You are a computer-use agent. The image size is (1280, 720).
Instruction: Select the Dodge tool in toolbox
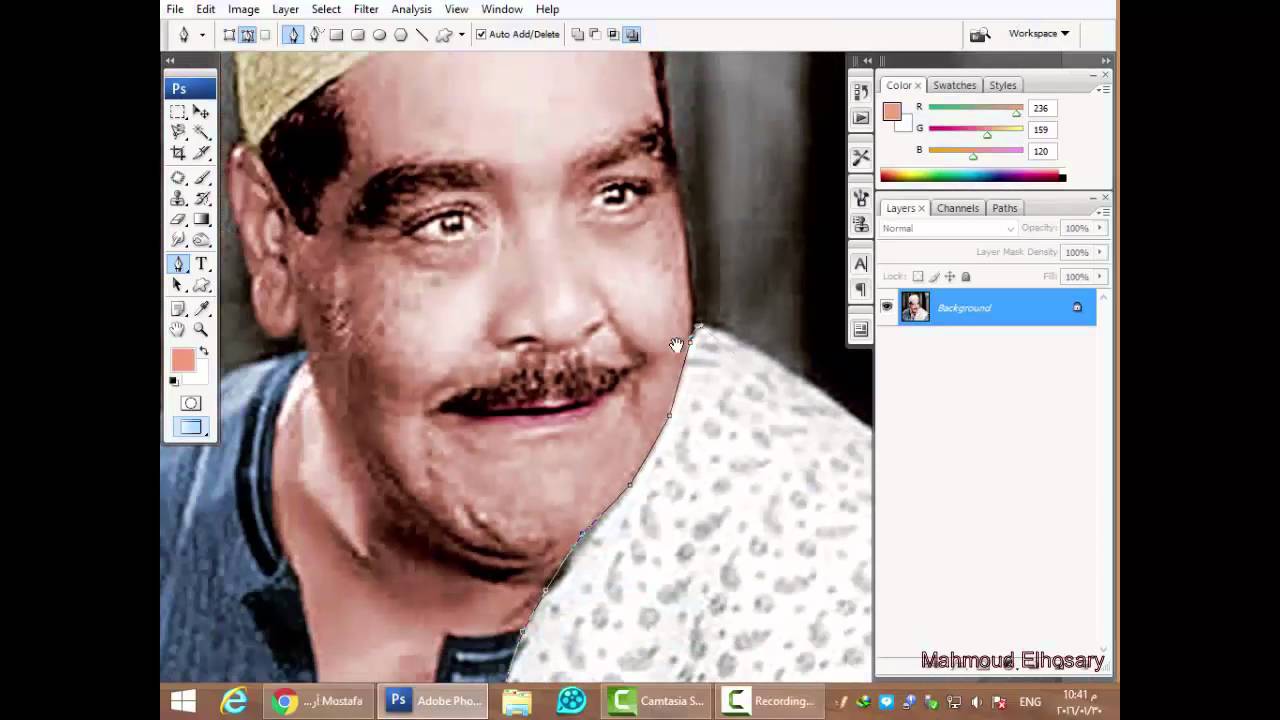[201, 240]
